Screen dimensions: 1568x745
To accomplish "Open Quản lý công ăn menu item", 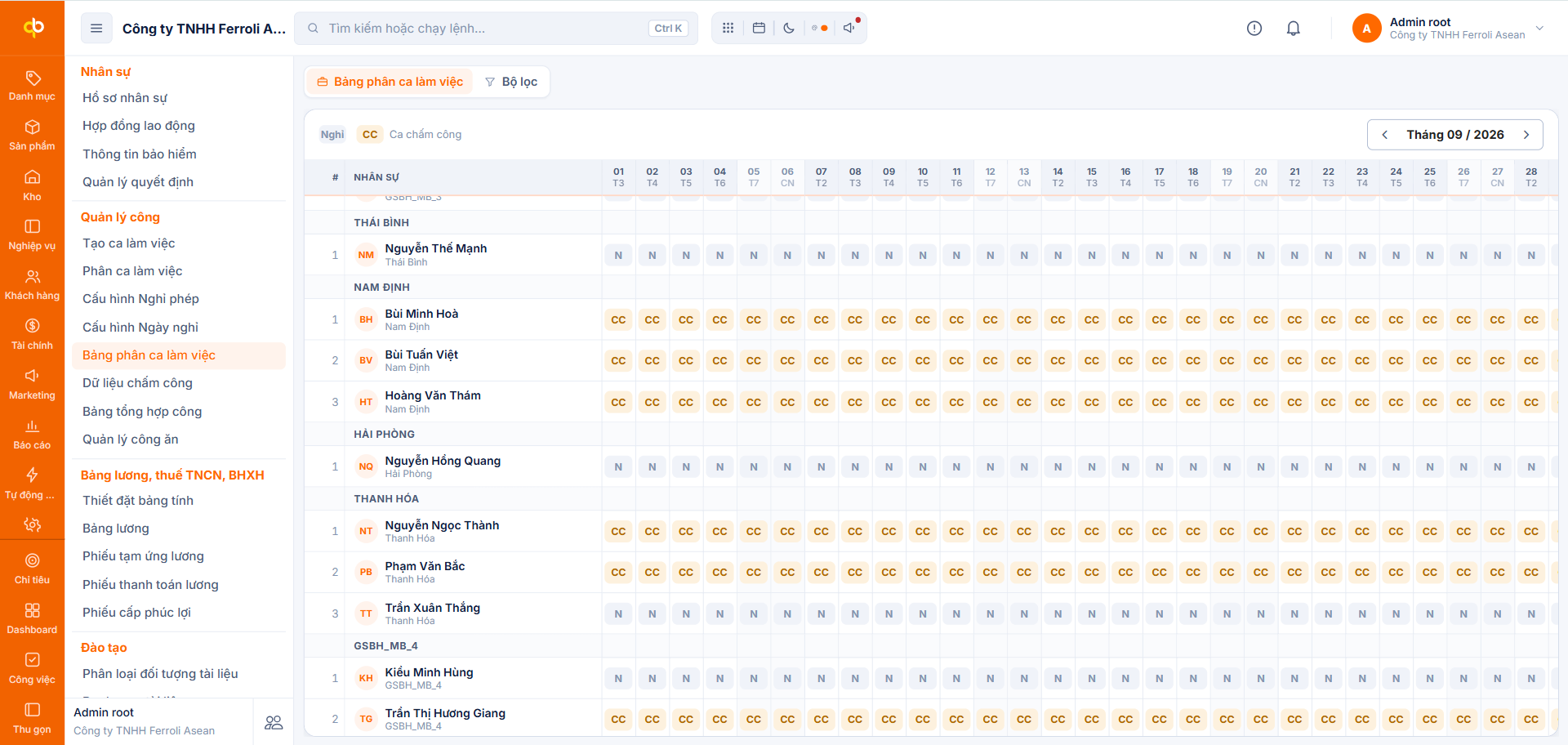I will (x=131, y=439).
